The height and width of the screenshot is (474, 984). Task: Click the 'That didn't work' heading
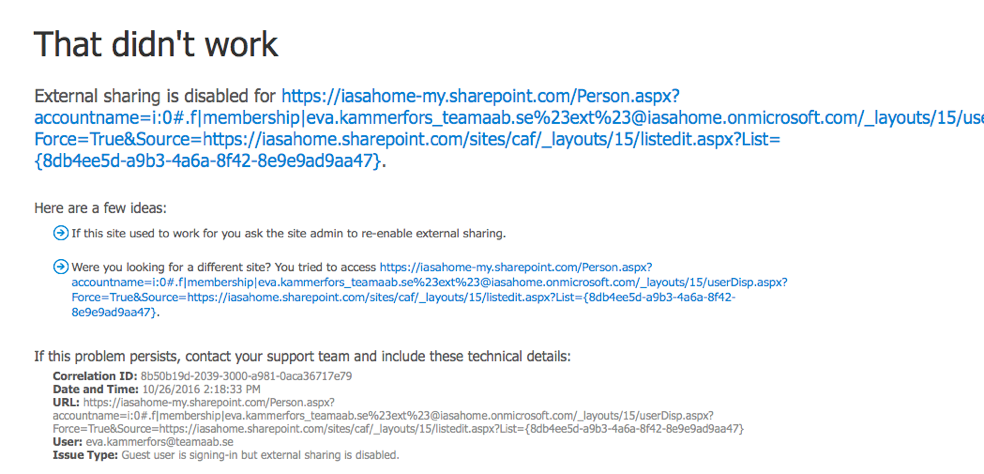pos(156,44)
